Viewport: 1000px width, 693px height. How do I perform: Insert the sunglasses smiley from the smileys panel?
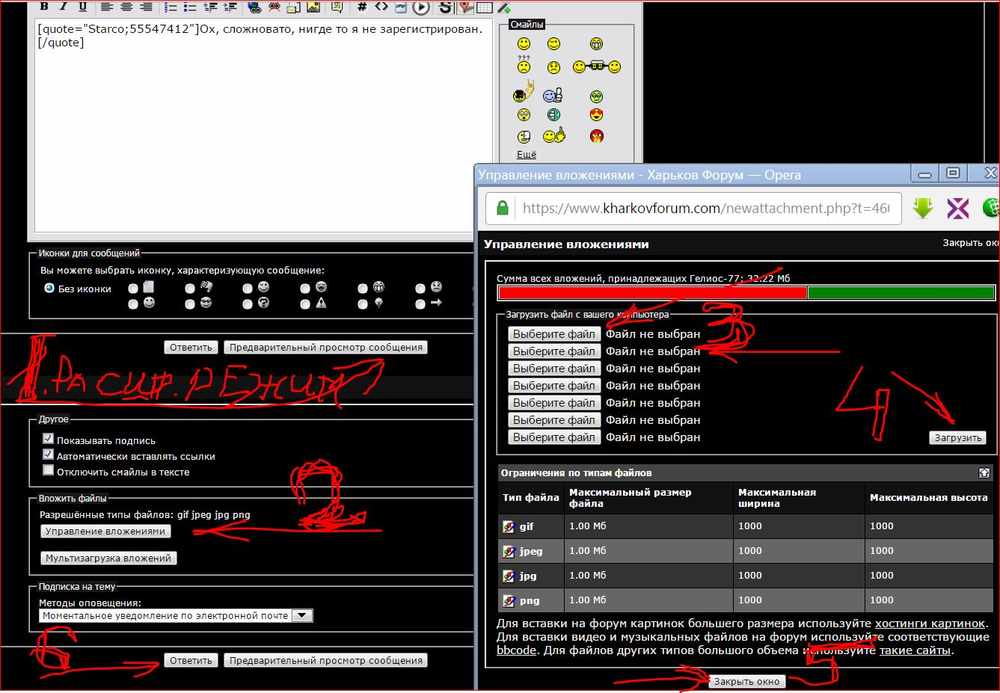(x=597, y=66)
